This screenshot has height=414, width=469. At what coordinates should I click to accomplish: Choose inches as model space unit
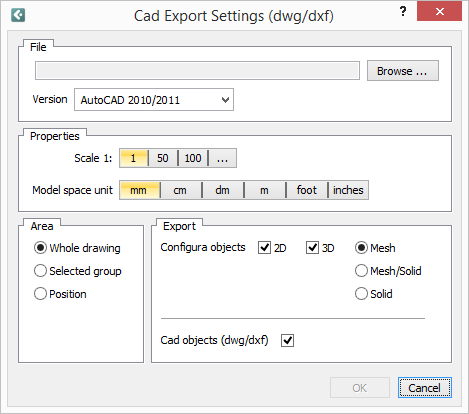(348, 190)
